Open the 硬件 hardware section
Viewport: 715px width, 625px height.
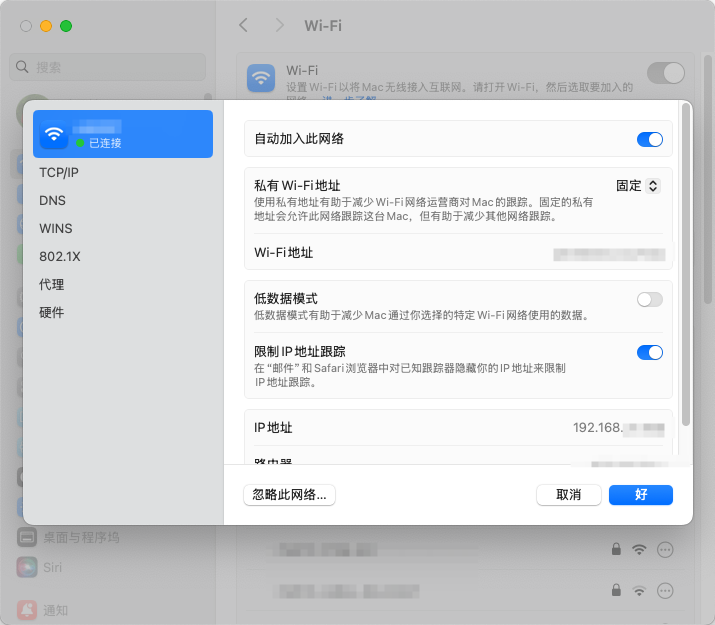click(x=52, y=312)
